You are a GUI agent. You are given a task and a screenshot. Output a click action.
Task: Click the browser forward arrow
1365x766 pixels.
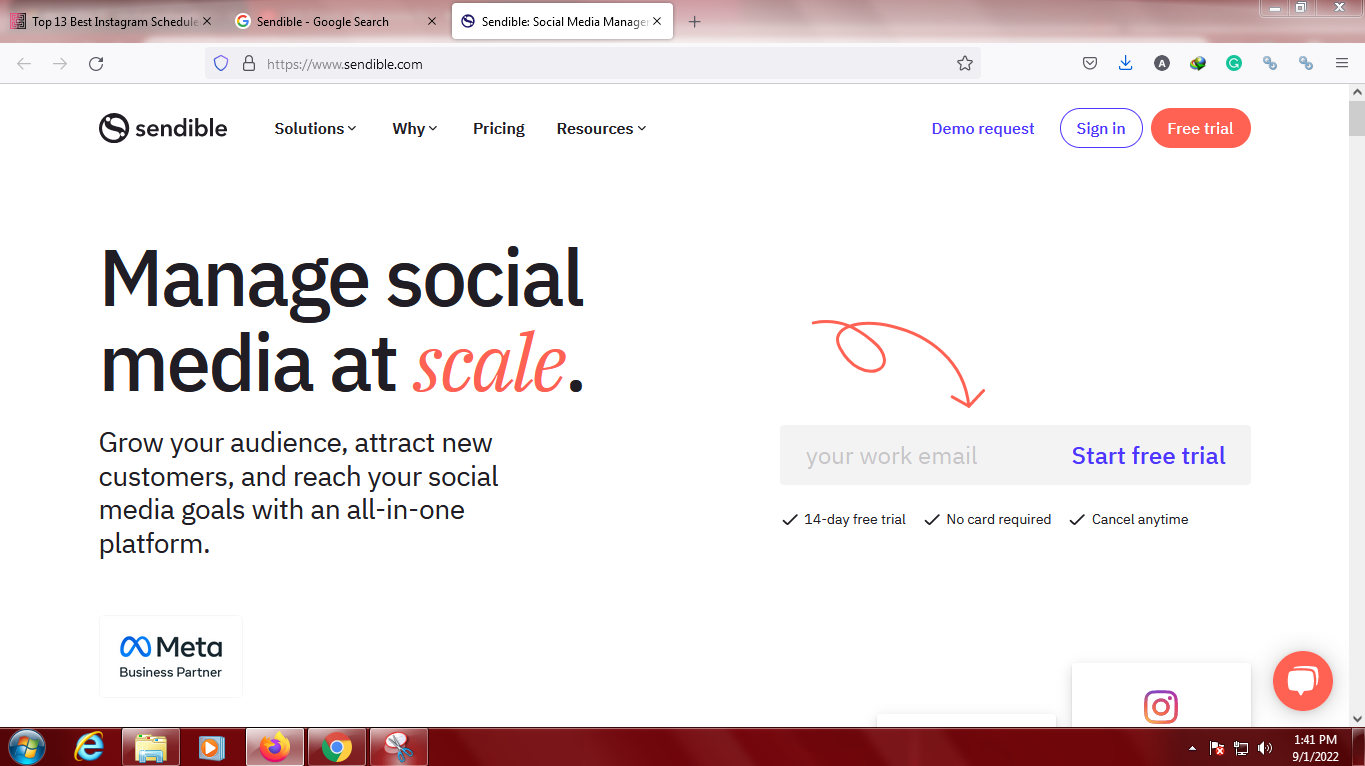pos(60,63)
